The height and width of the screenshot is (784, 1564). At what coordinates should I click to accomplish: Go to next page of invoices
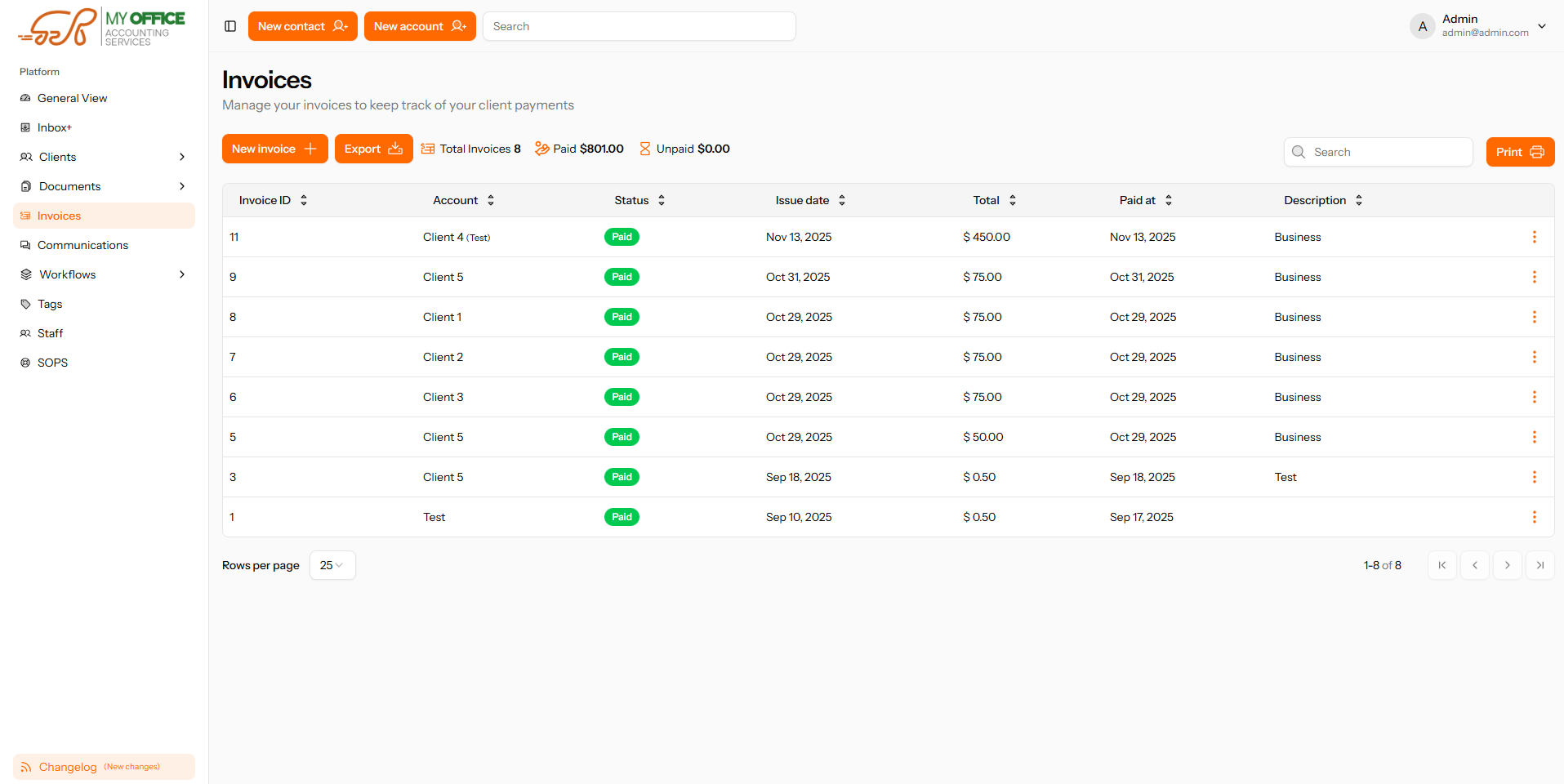coord(1508,565)
